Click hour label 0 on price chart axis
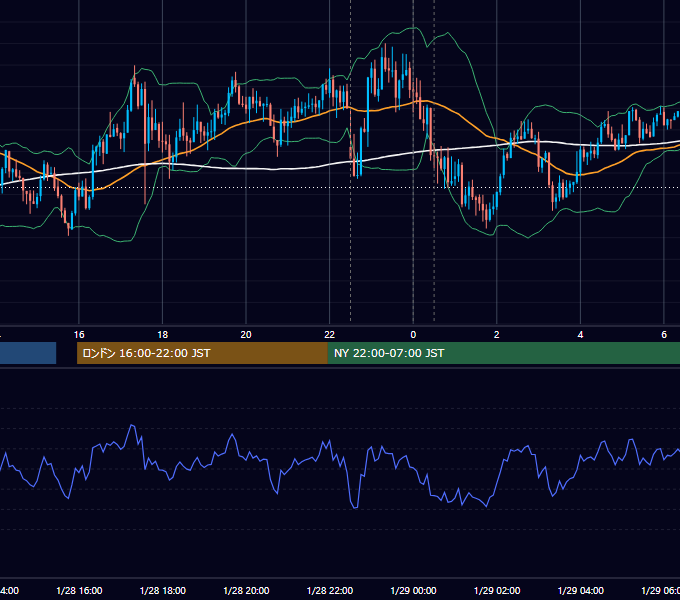 (413, 335)
